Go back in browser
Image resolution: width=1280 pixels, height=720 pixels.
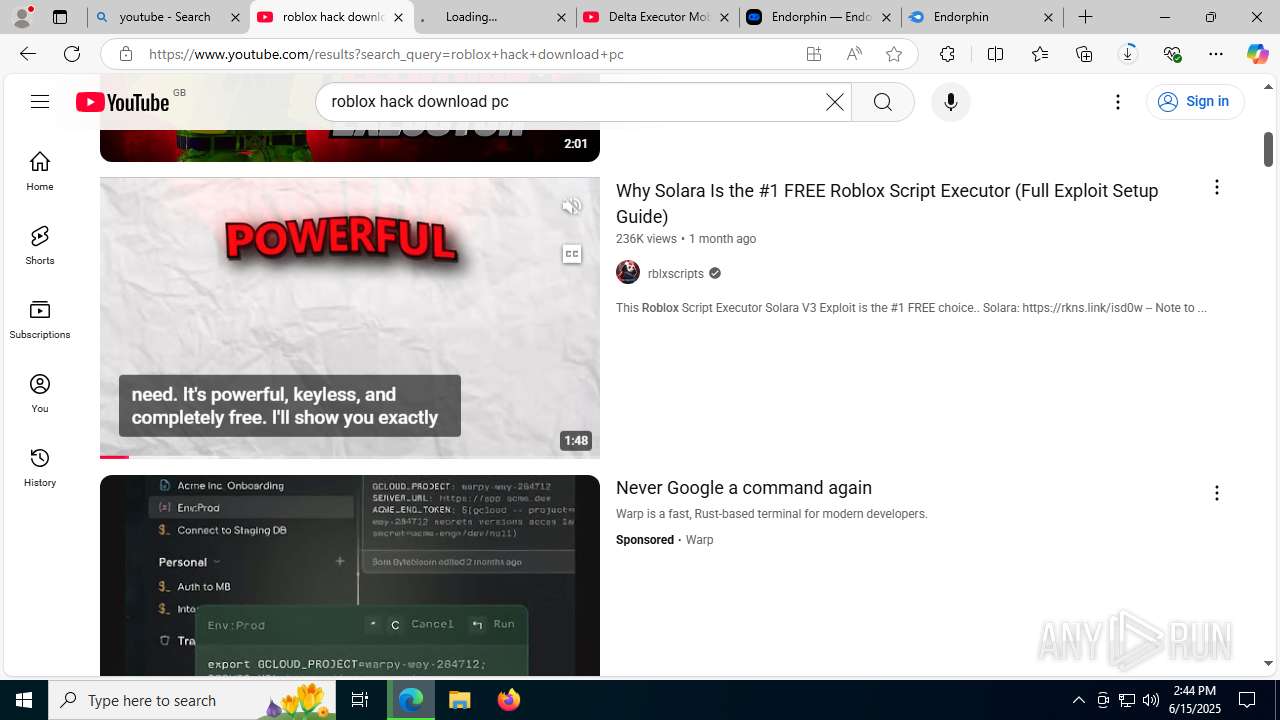[x=28, y=54]
